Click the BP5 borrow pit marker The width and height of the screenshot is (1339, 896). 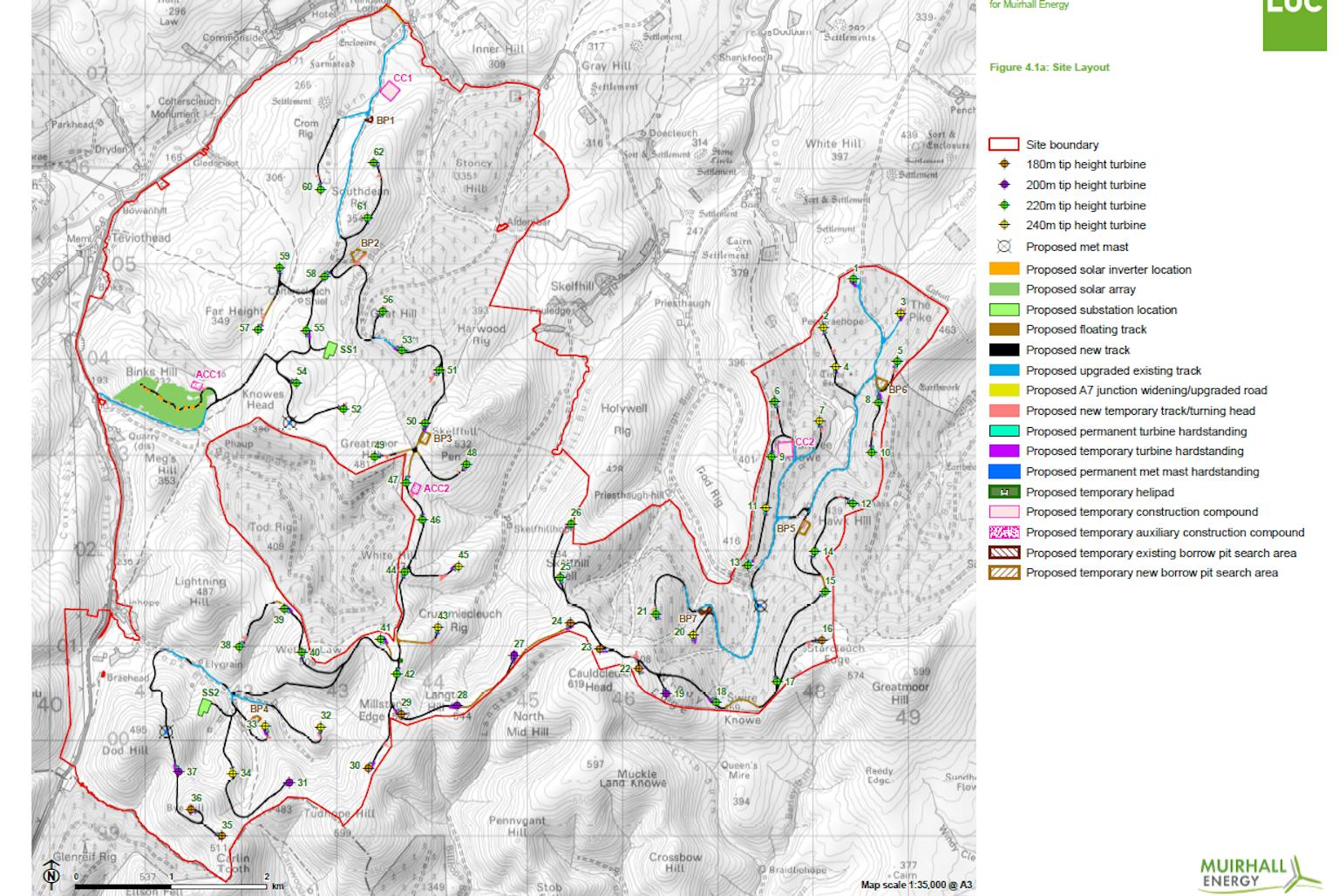[x=805, y=527]
